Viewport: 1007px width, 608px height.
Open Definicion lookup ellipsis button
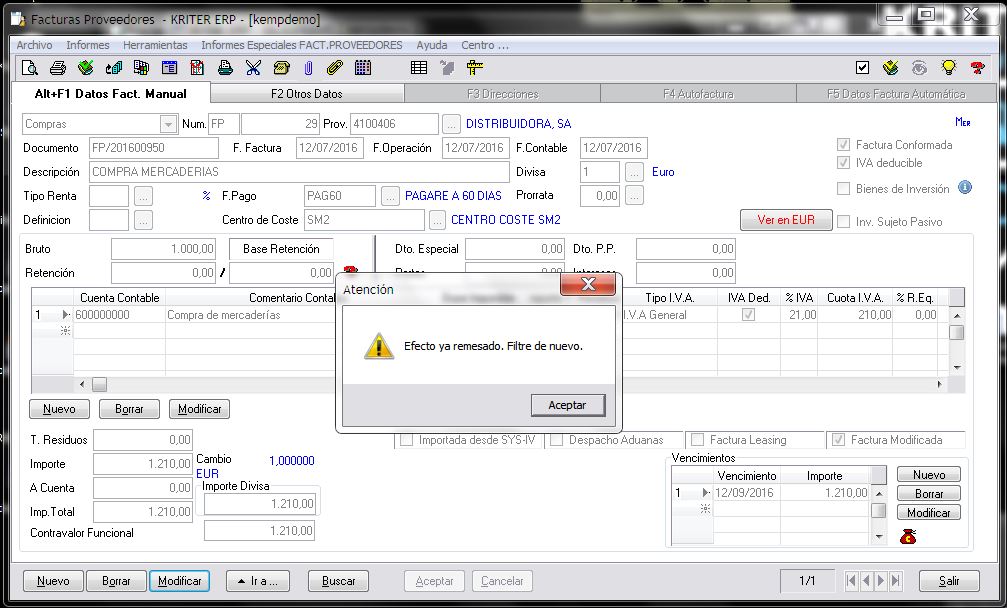point(143,220)
